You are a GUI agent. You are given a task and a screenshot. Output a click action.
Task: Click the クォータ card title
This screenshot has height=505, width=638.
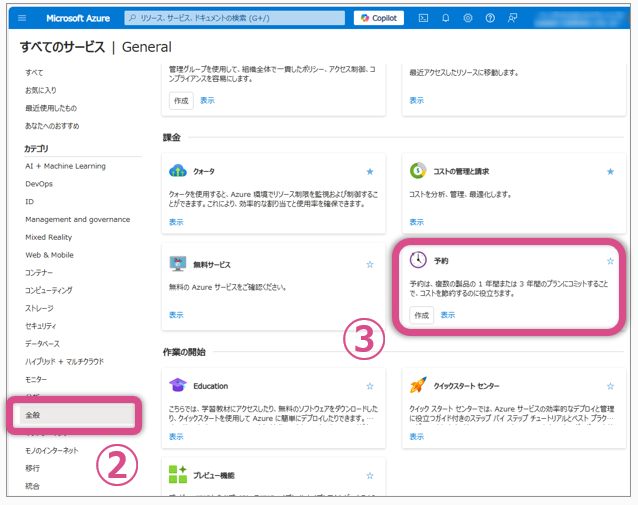204,172
